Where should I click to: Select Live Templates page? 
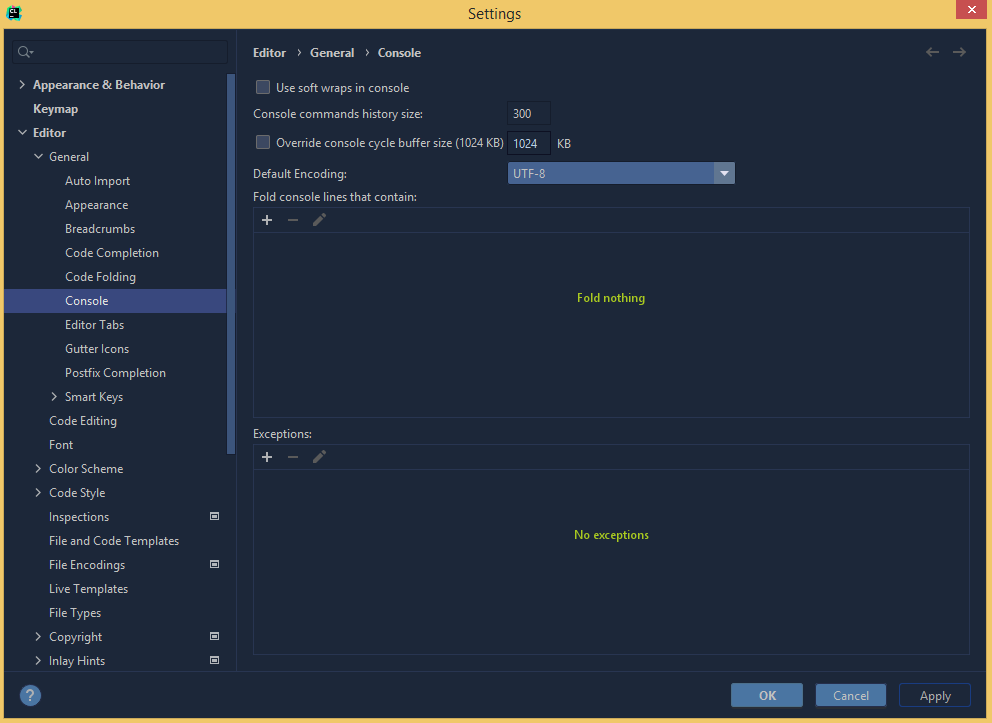(89, 589)
